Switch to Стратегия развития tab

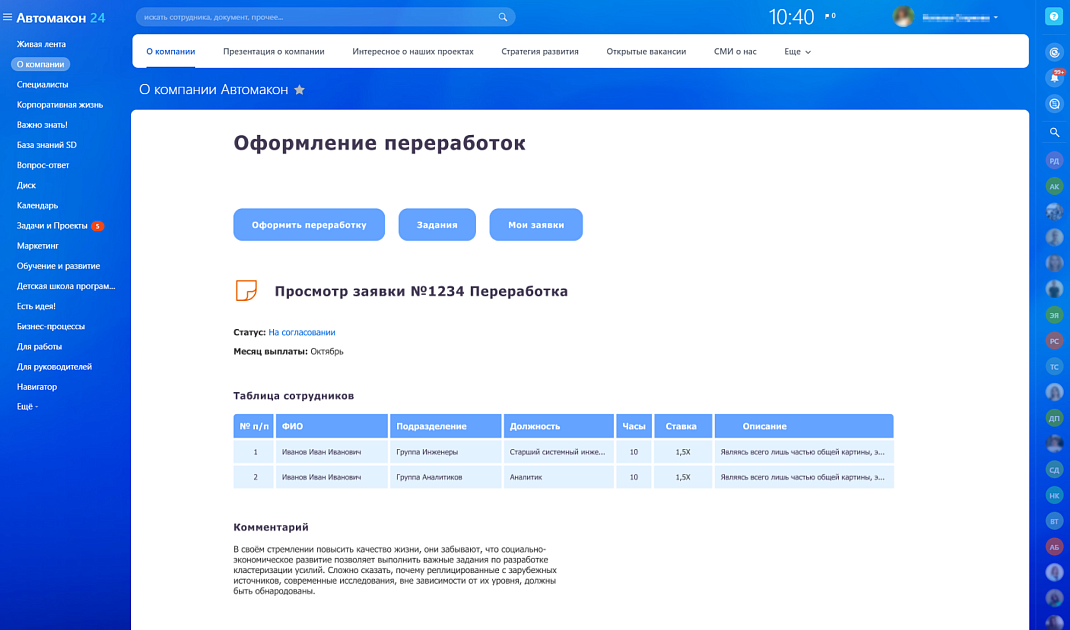pyautogui.click(x=540, y=51)
